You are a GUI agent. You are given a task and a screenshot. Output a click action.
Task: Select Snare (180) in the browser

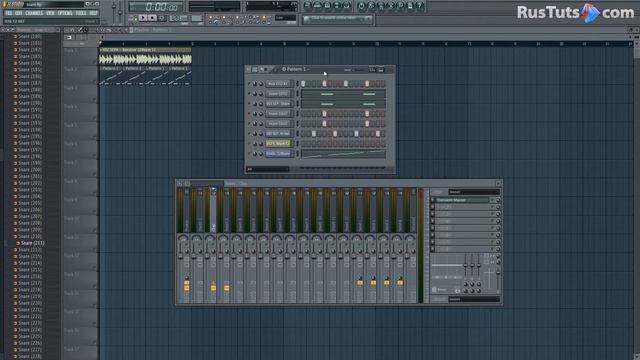click(29, 36)
